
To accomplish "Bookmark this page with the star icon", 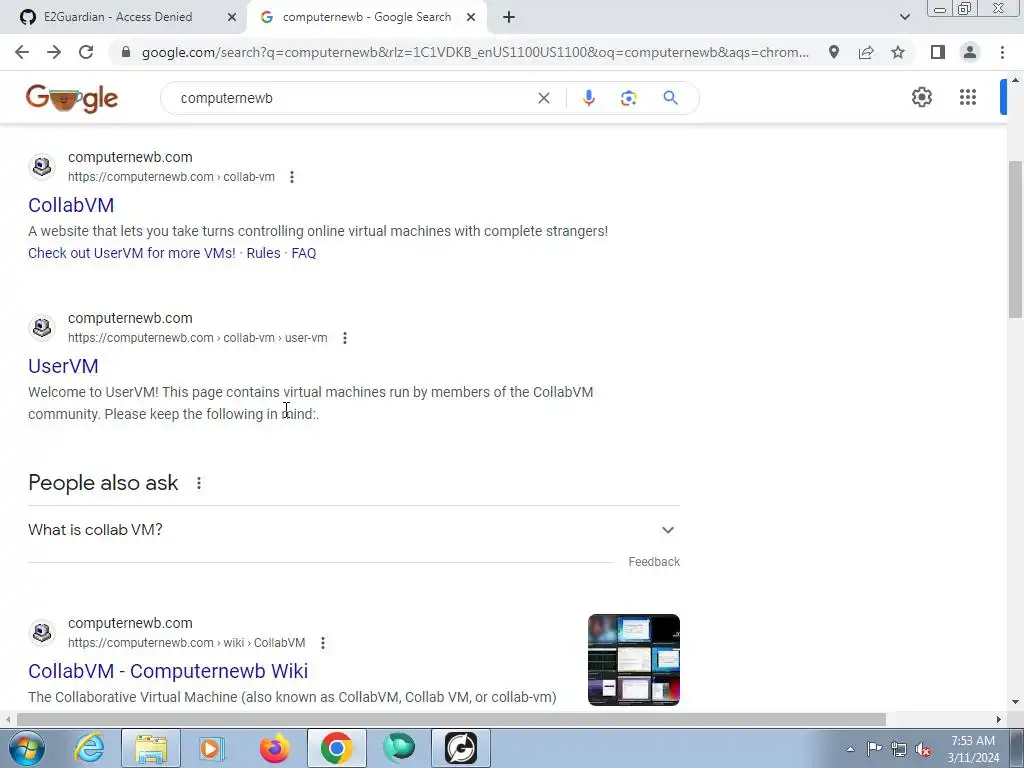I will 898,52.
